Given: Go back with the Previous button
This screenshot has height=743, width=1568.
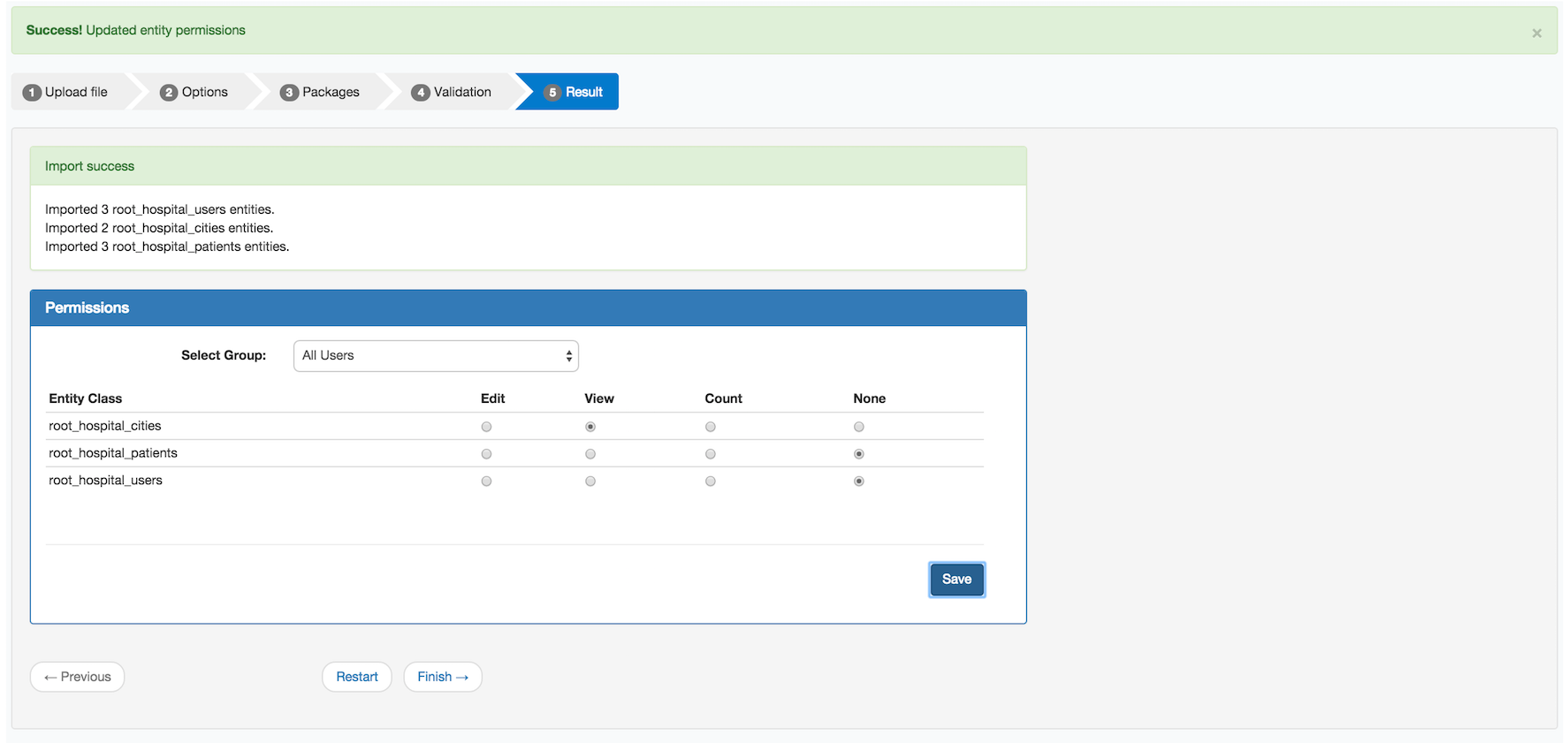Looking at the screenshot, I should coord(78,677).
